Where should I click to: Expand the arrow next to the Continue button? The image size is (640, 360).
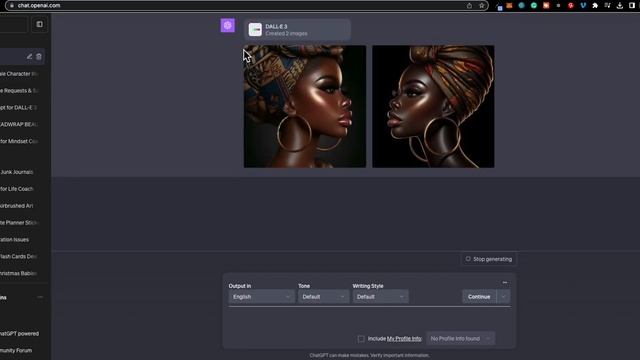pos(503,297)
